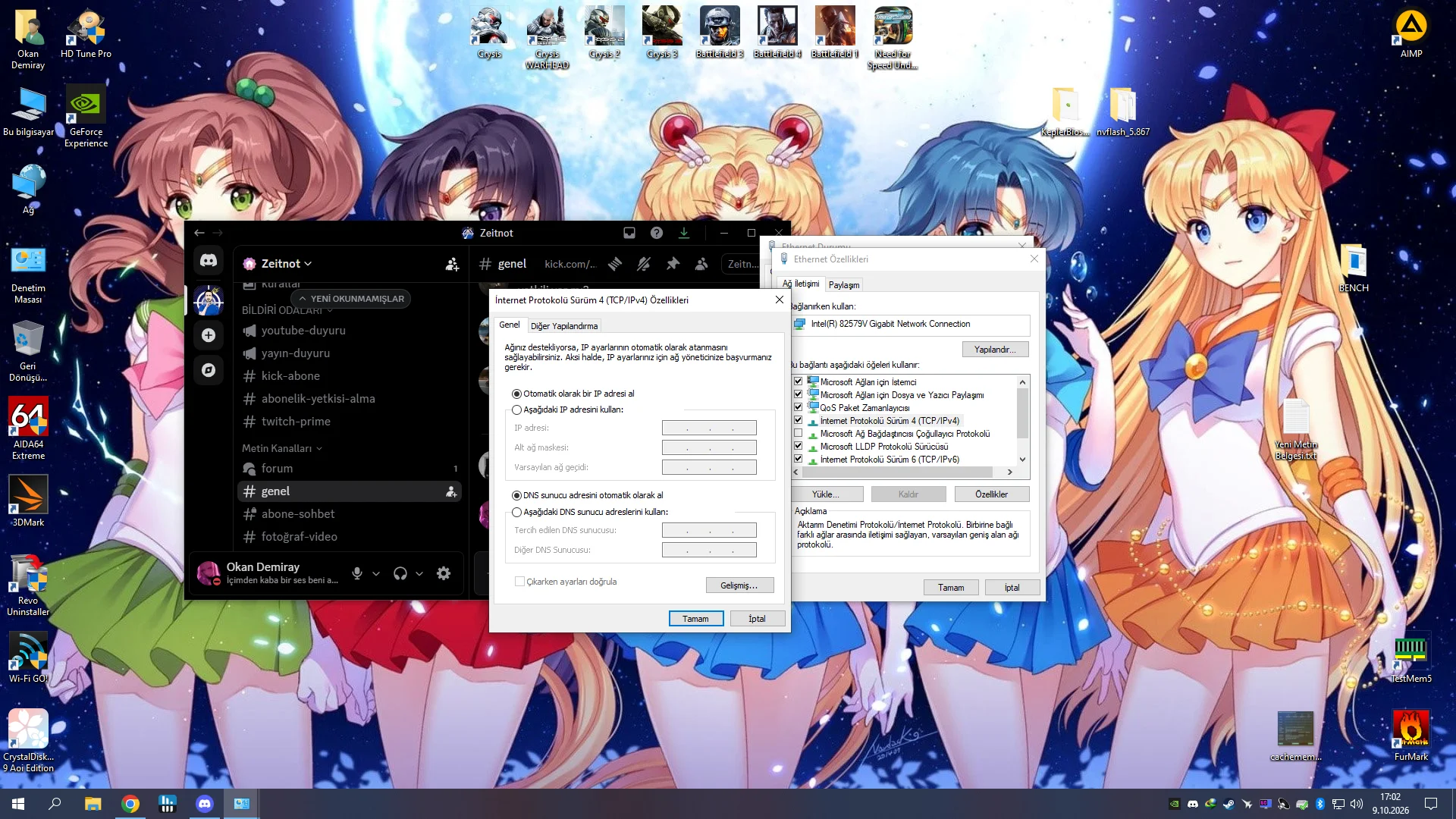Image resolution: width=1456 pixels, height=819 pixels.
Task: Select Genel tab in IPv4 properties
Action: click(x=510, y=325)
